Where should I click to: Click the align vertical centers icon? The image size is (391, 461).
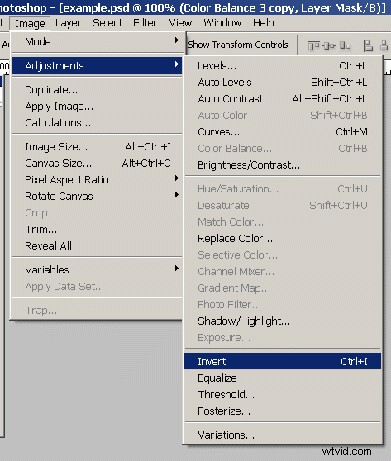pyautogui.click(x=329, y=45)
